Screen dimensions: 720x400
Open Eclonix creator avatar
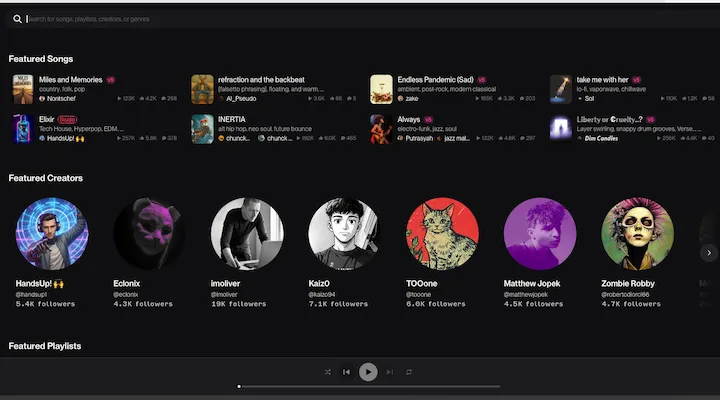[x=150, y=234]
